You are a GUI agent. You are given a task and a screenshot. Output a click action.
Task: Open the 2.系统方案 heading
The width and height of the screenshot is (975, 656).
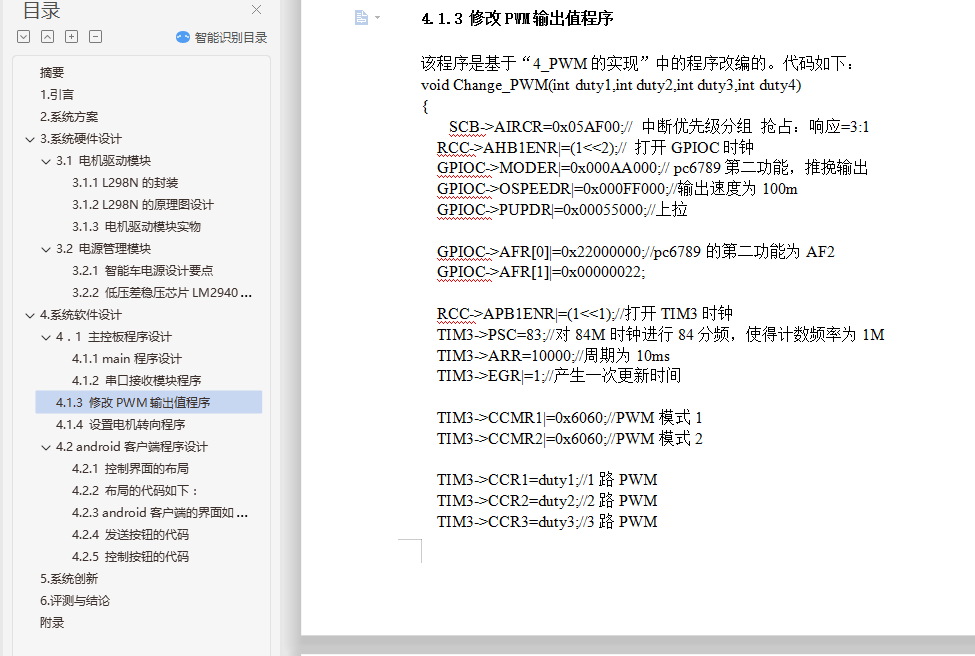69,117
